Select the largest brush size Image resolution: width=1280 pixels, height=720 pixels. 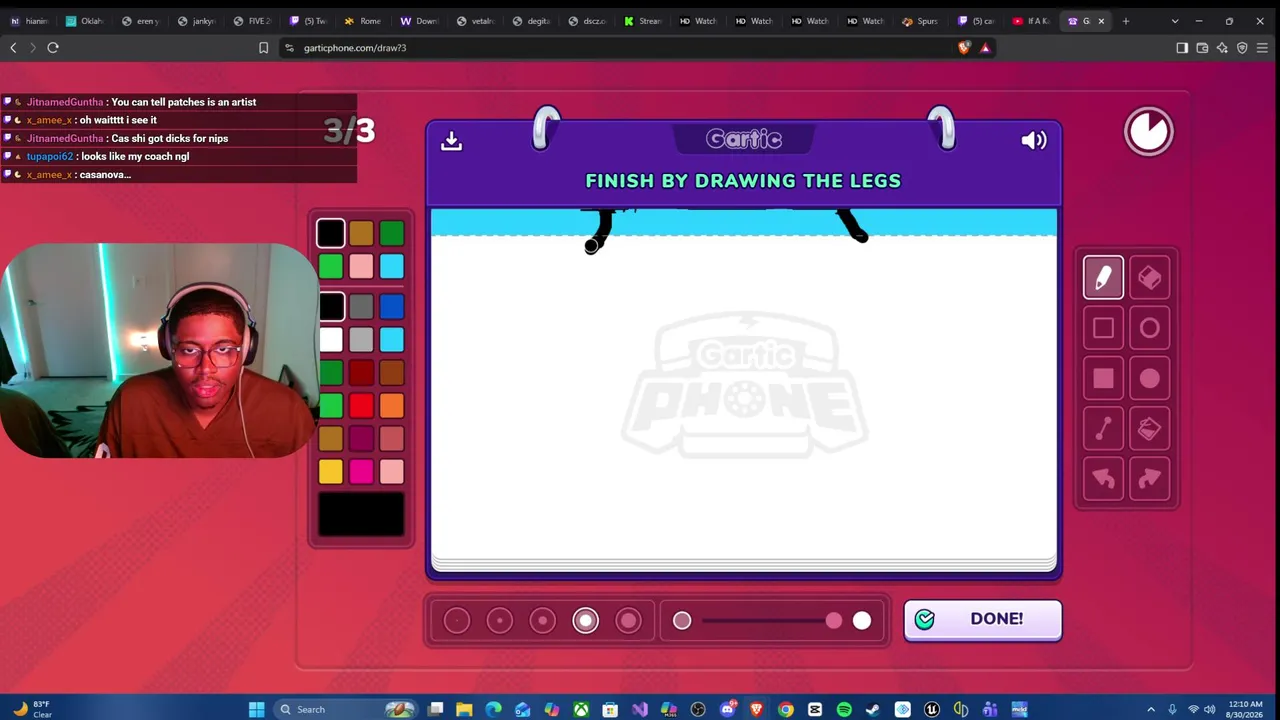(628, 621)
